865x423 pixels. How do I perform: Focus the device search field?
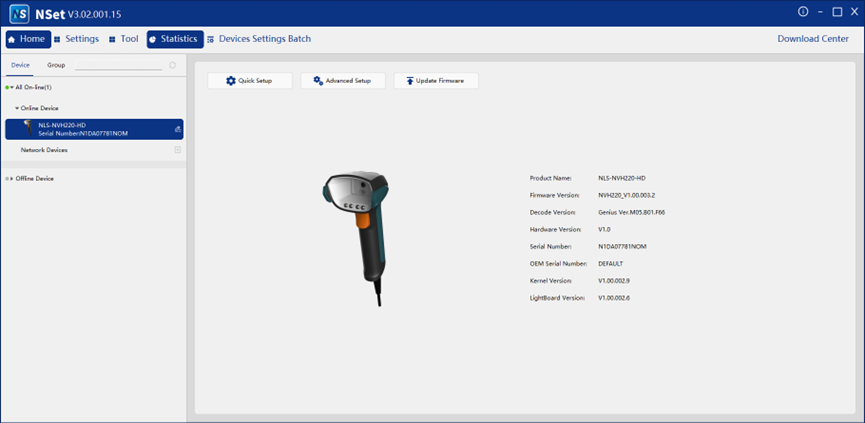point(119,65)
